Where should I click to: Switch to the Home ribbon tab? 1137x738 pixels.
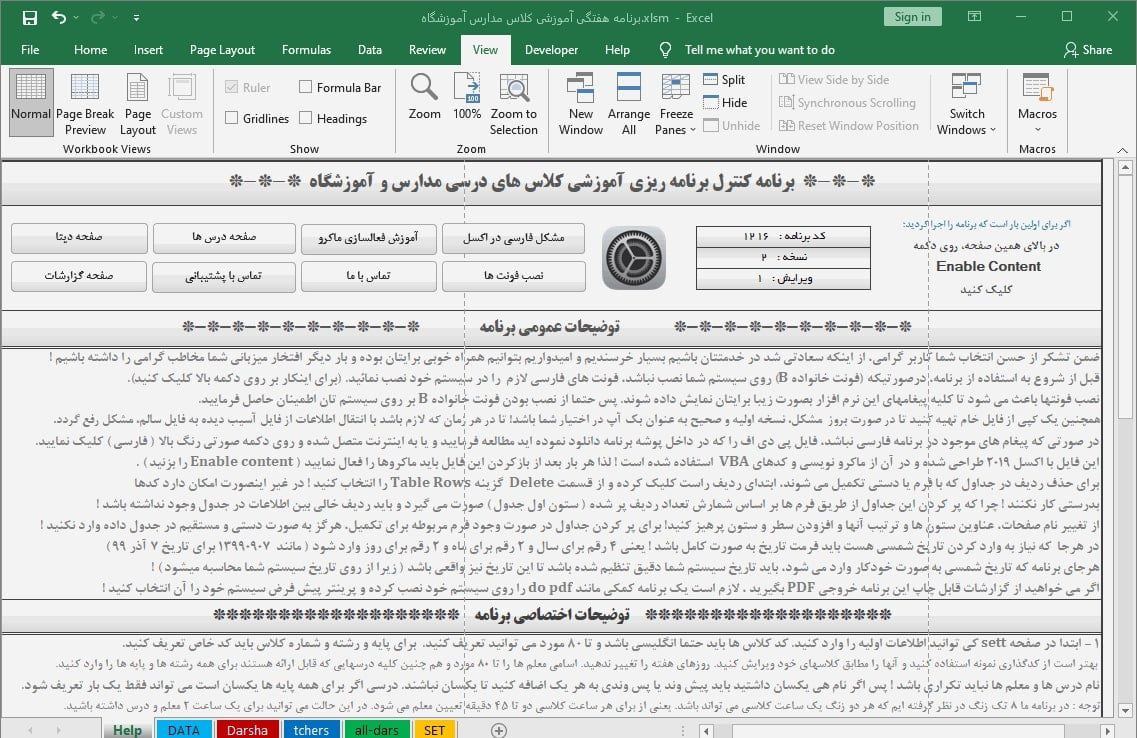[91, 50]
